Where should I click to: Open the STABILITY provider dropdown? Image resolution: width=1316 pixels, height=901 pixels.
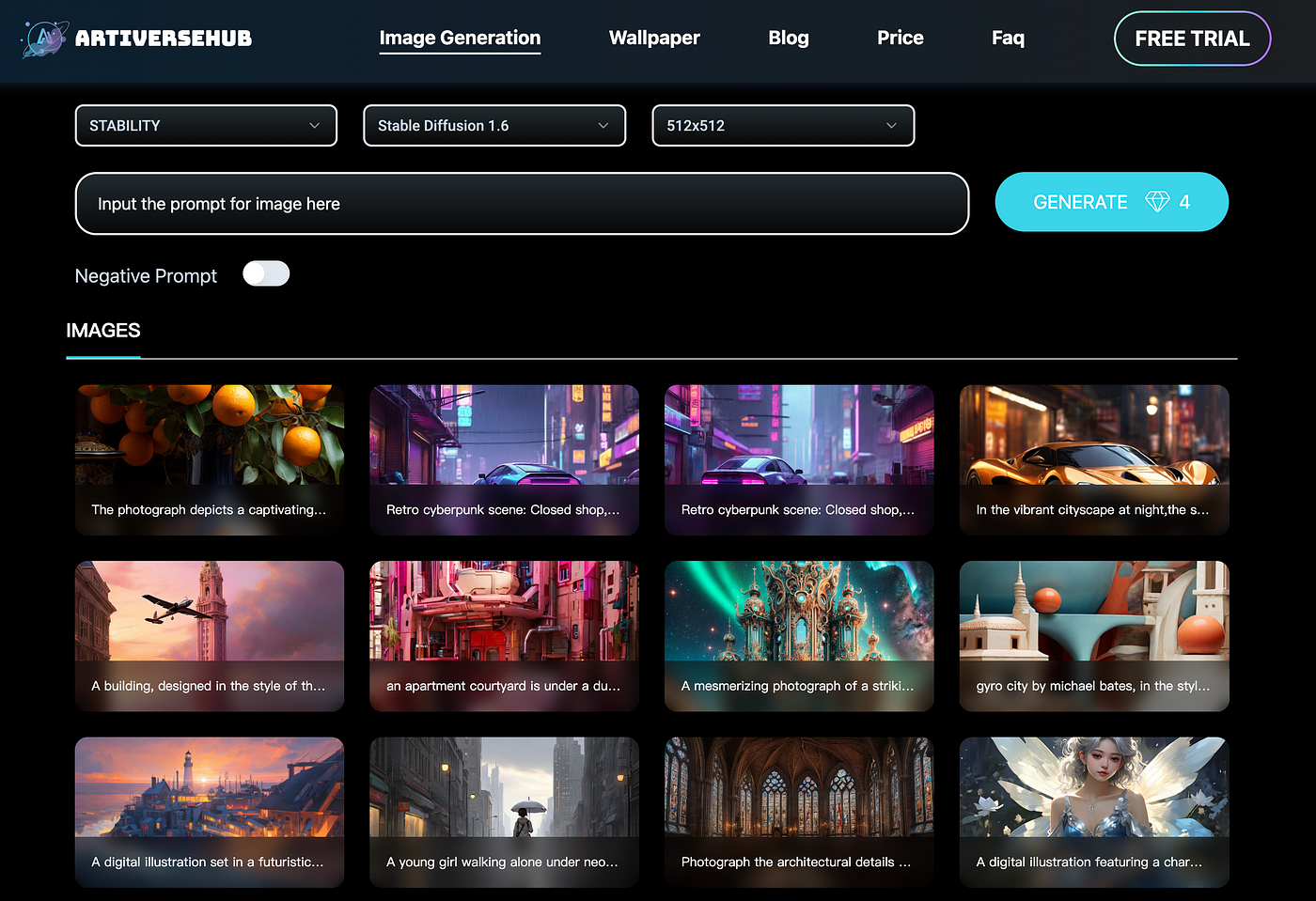tap(206, 125)
